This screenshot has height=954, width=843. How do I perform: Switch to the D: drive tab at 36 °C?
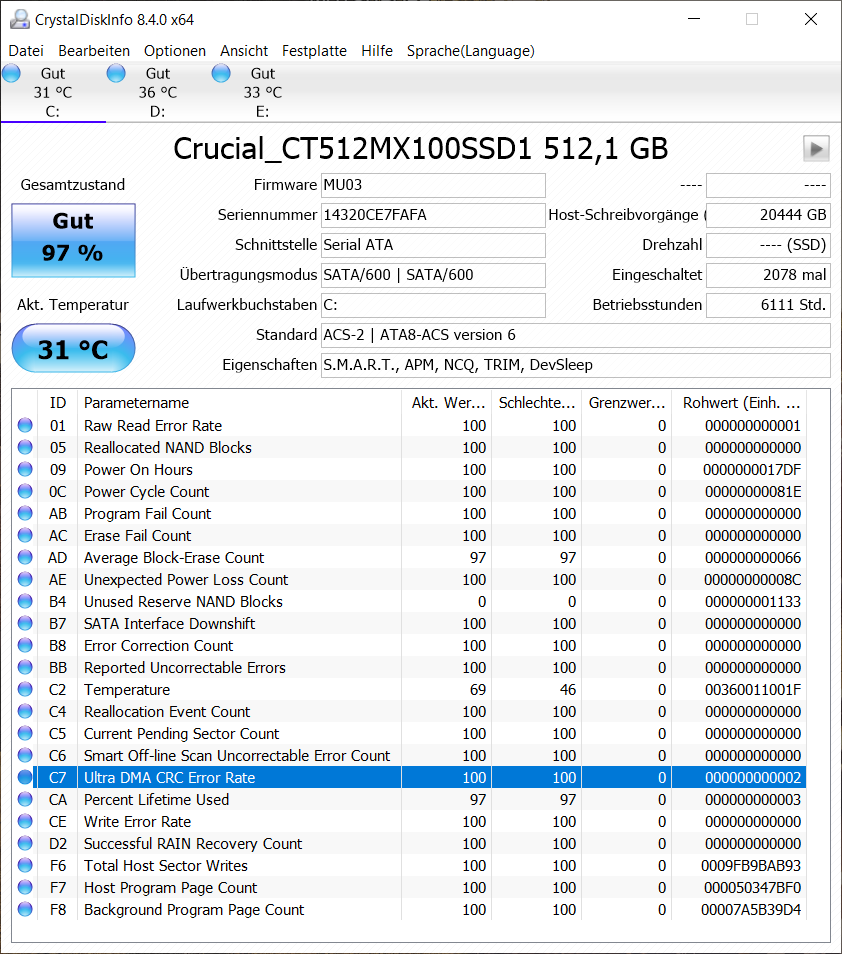pyautogui.click(x=158, y=92)
